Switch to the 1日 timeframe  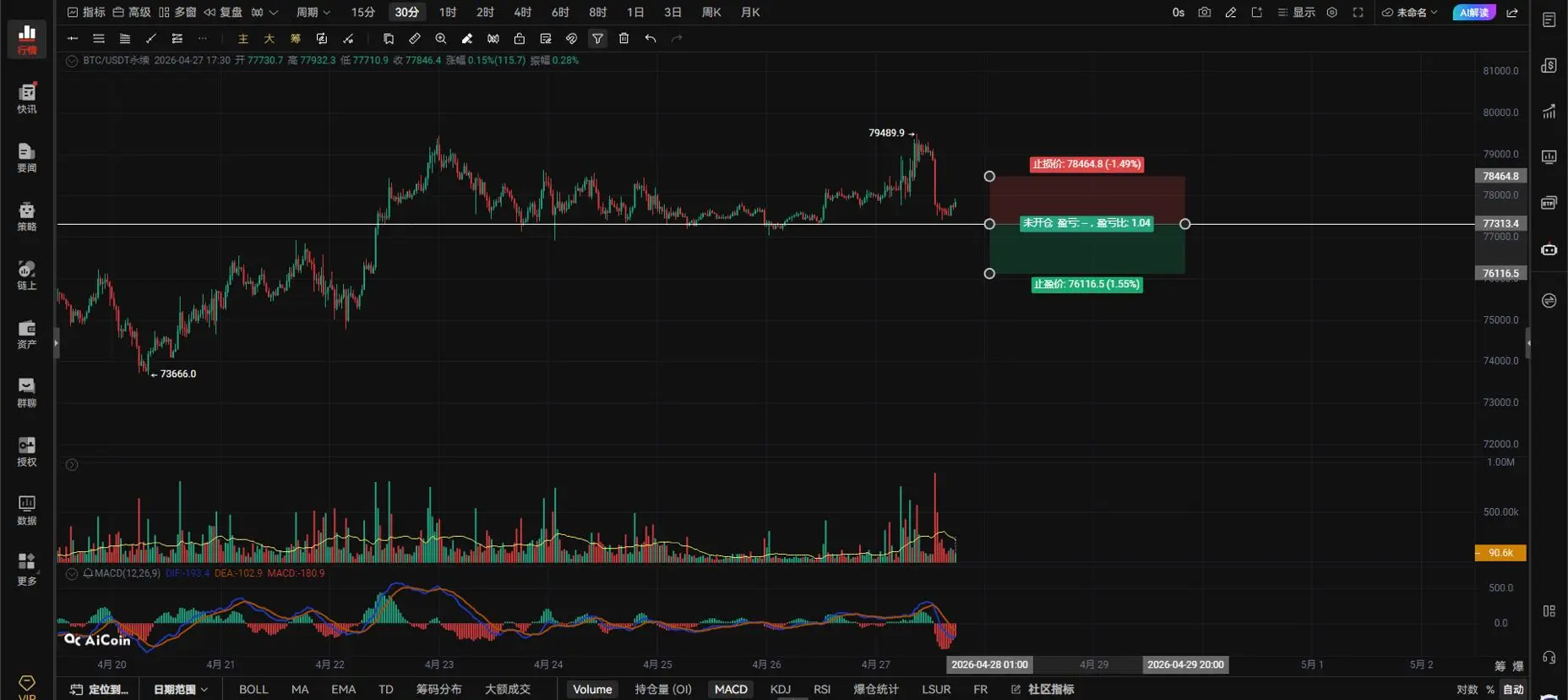[x=635, y=12]
